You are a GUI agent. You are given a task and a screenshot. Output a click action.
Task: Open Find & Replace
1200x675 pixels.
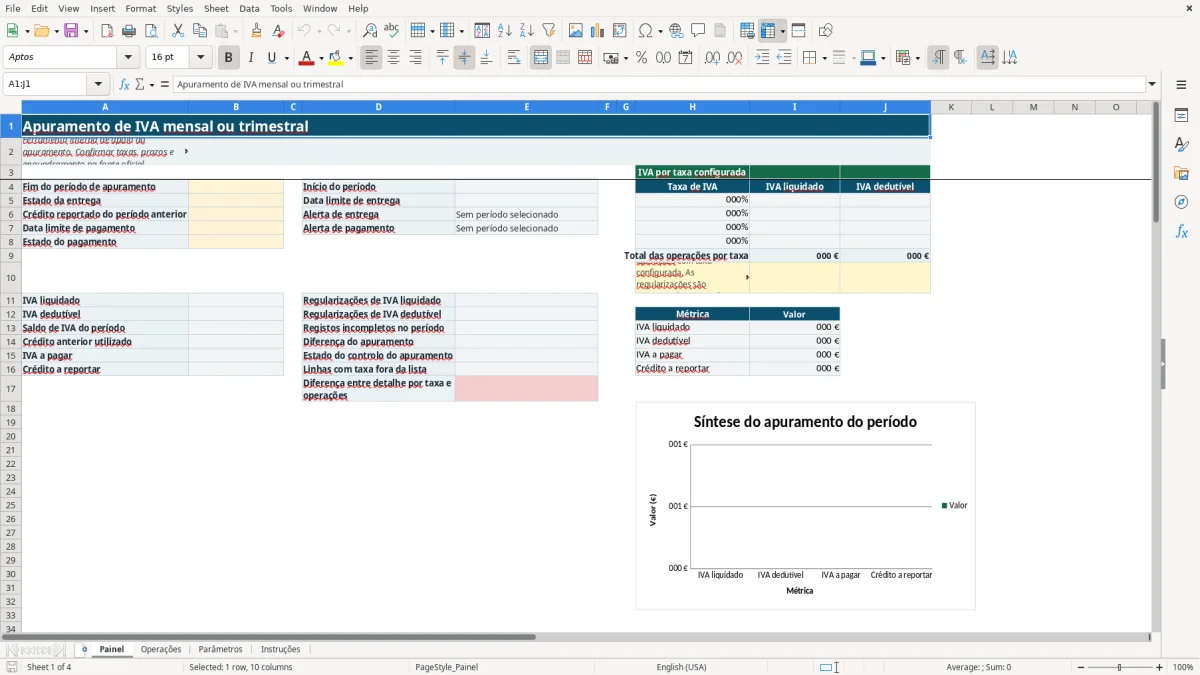click(x=370, y=31)
